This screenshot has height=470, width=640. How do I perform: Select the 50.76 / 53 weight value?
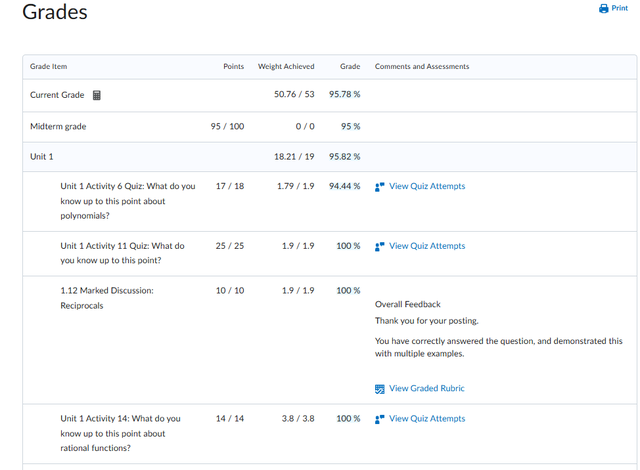[294, 94]
